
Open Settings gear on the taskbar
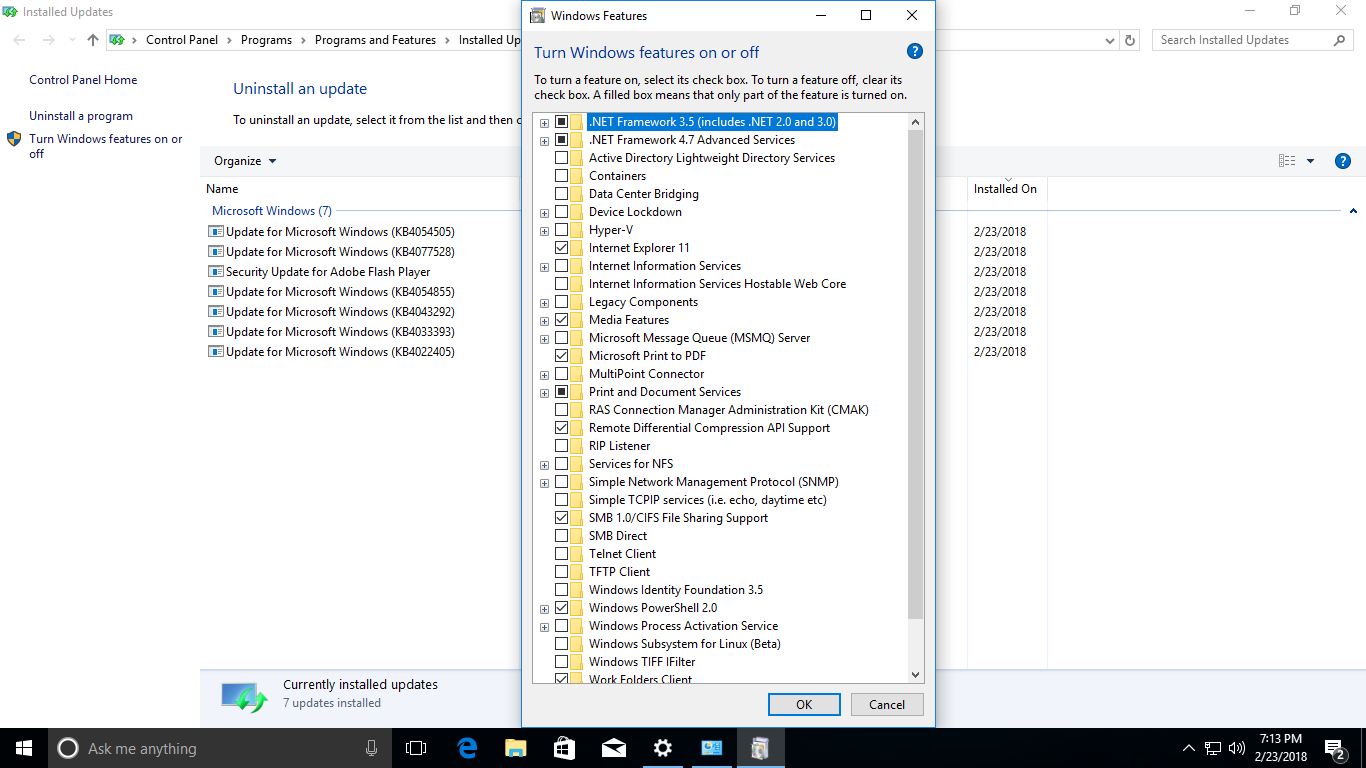[x=663, y=748]
